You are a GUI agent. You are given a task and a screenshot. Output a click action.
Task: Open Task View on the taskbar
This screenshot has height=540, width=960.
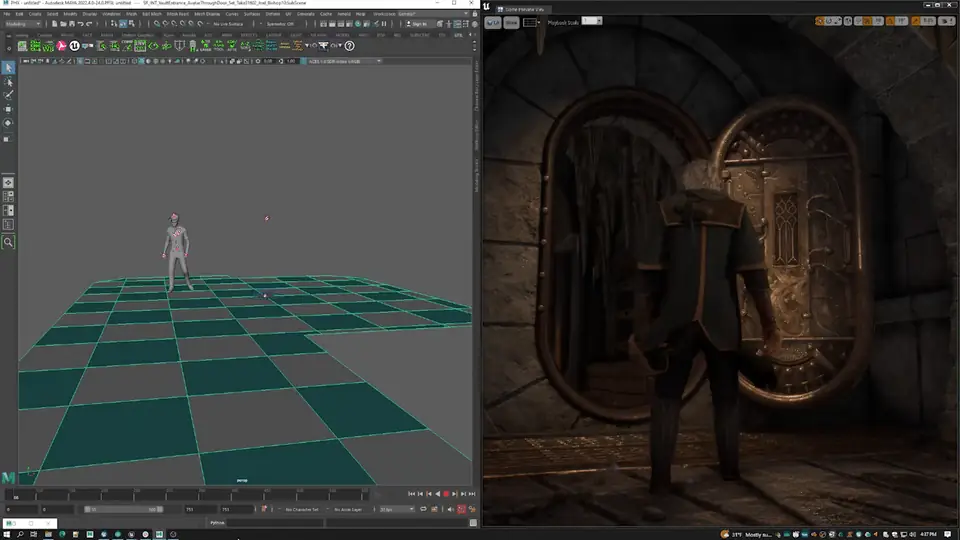(34, 534)
